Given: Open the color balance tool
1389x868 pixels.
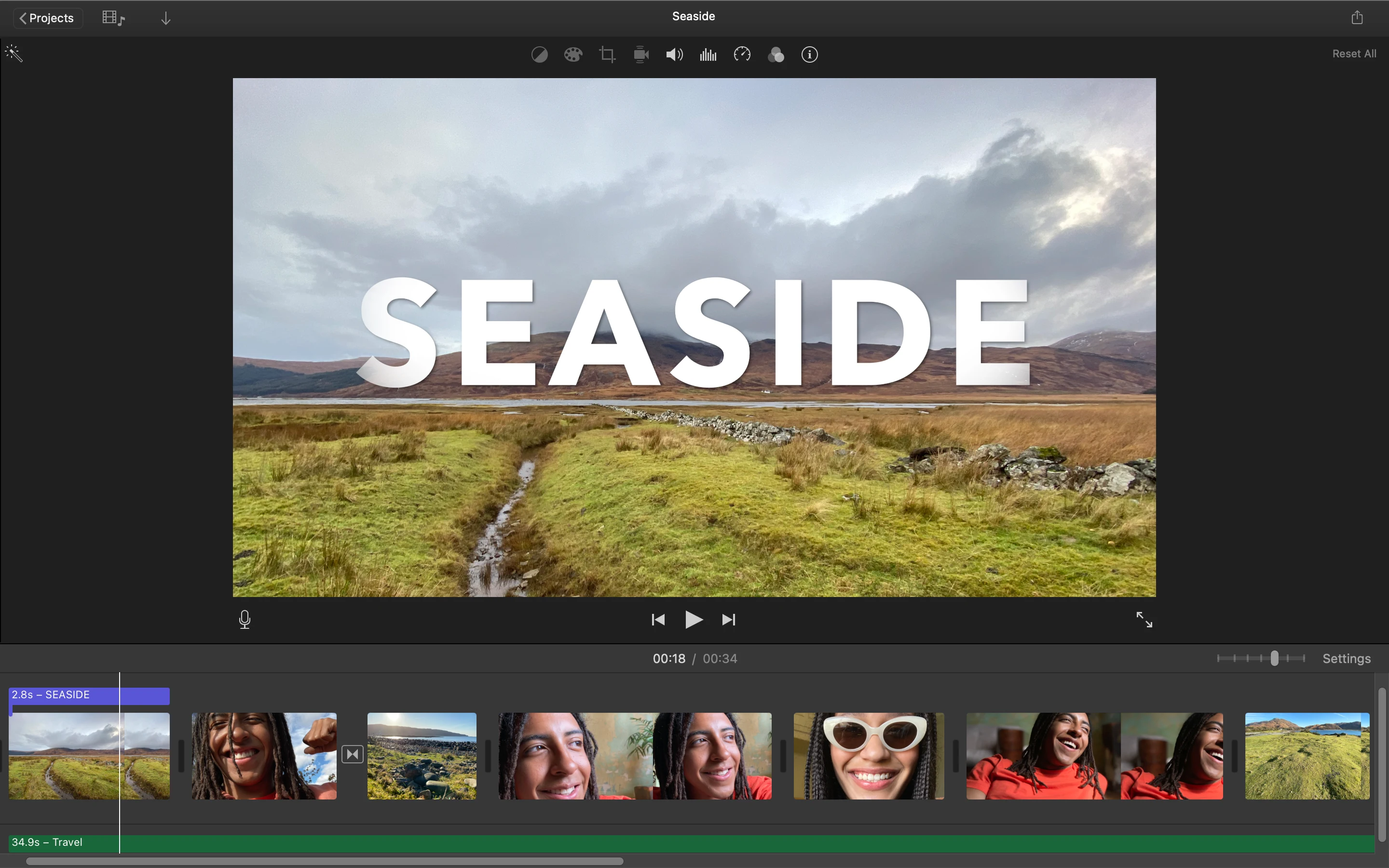Looking at the screenshot, I should (x=539, y=54).
